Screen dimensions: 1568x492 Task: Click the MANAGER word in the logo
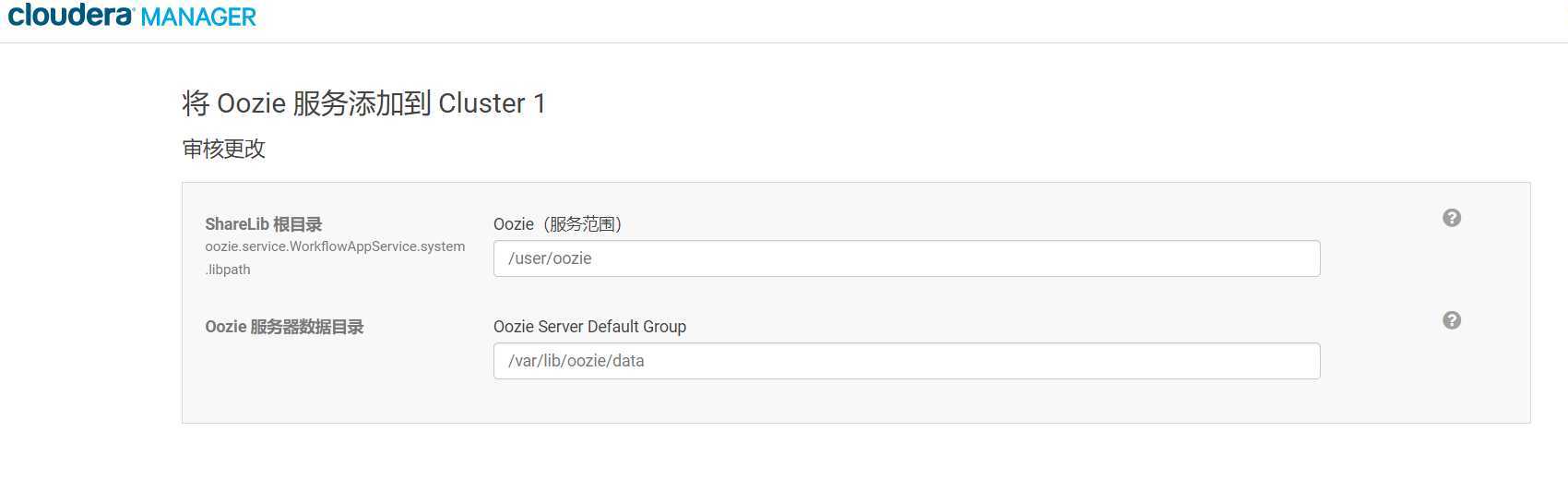point(199,17)
